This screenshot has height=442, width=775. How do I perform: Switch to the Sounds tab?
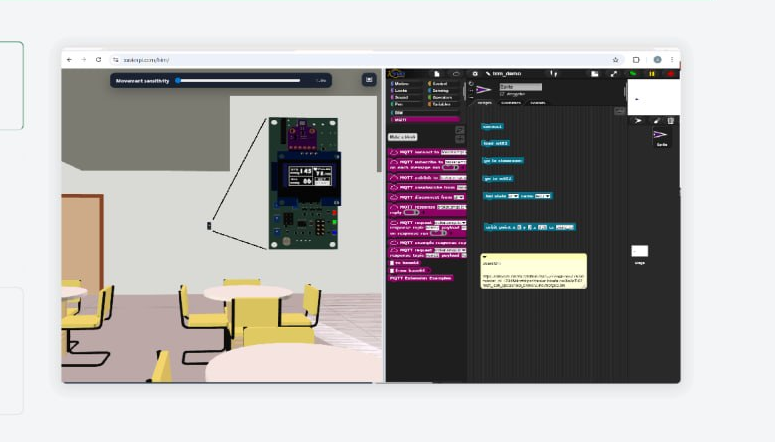pyautogui.click(x=537, y=103)
